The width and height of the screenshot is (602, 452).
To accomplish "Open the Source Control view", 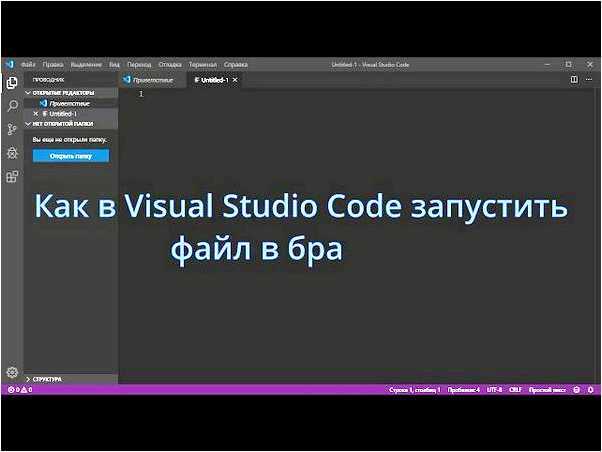I will point(12,129).
